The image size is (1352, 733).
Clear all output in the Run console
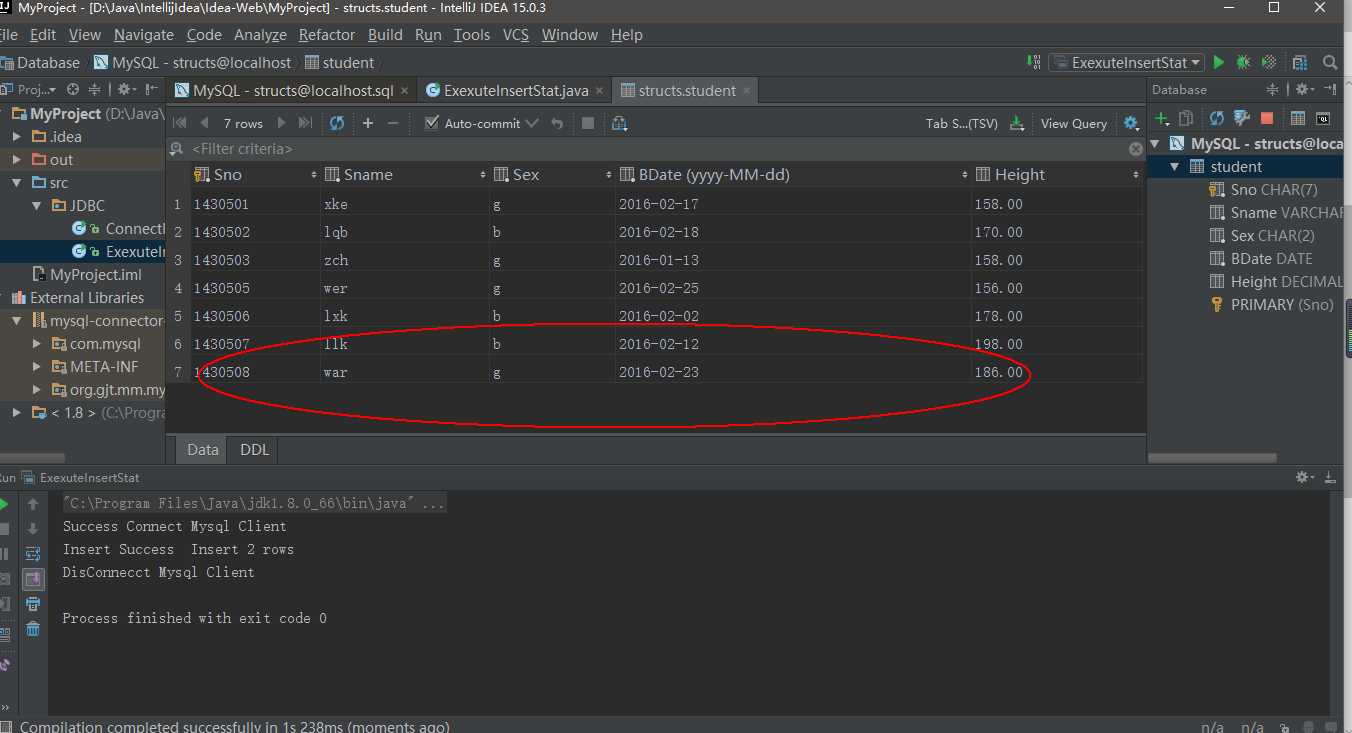[33, 628]
